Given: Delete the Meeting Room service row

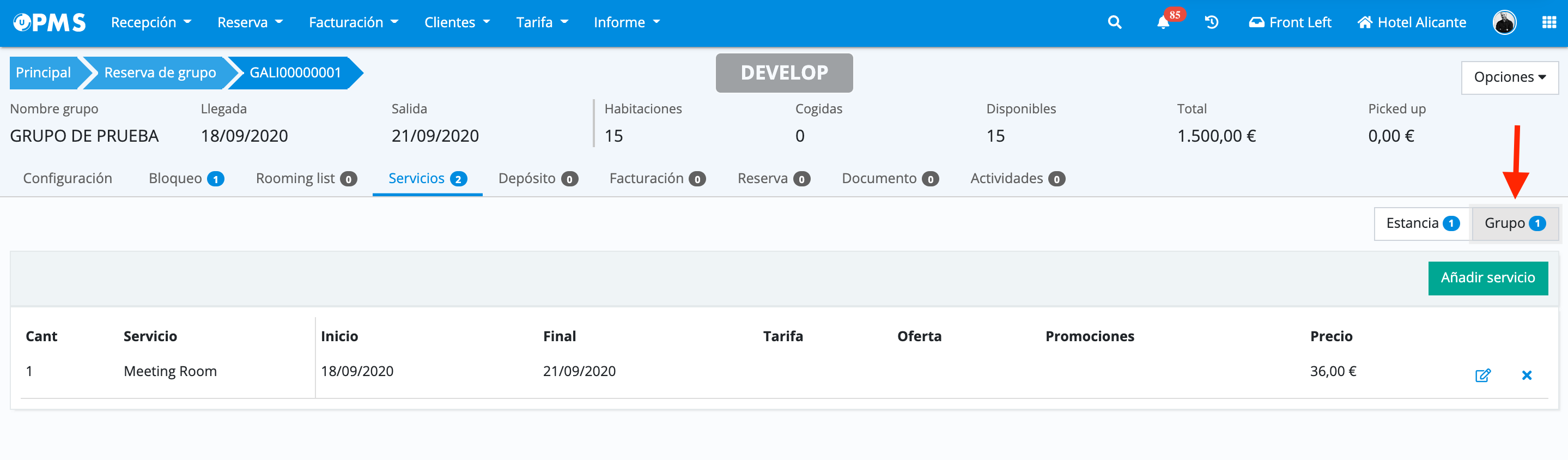Looking at the screenshot, I should [1526, 374].
